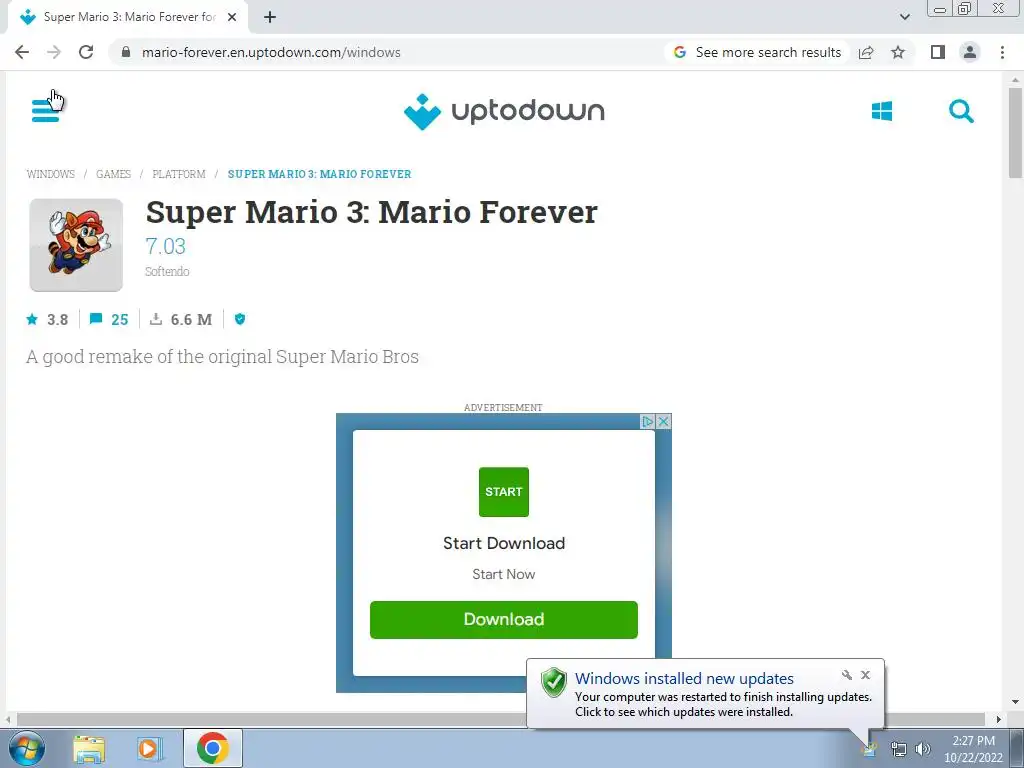Viewport: 1024px width, 768px height.
Task: Close the advertisement with X
Action: coord(664,421)
